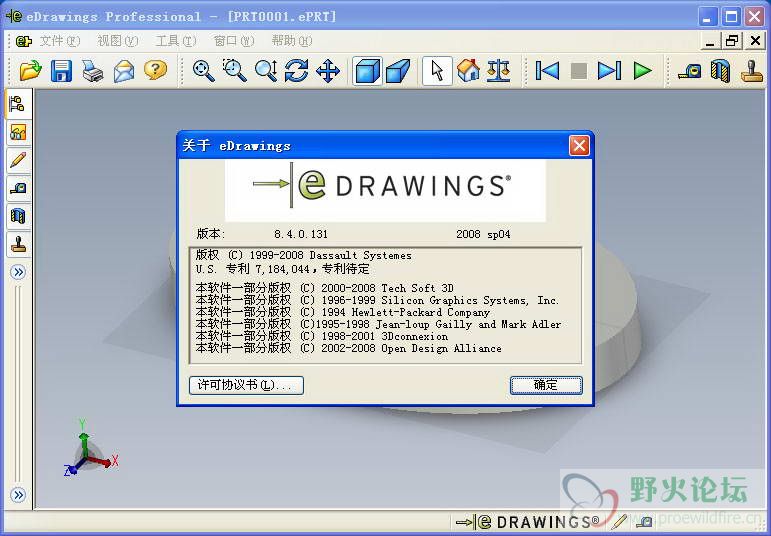The image size is (771, 536).
Task: Click the Save floppy disk icon
Action: 61,71
